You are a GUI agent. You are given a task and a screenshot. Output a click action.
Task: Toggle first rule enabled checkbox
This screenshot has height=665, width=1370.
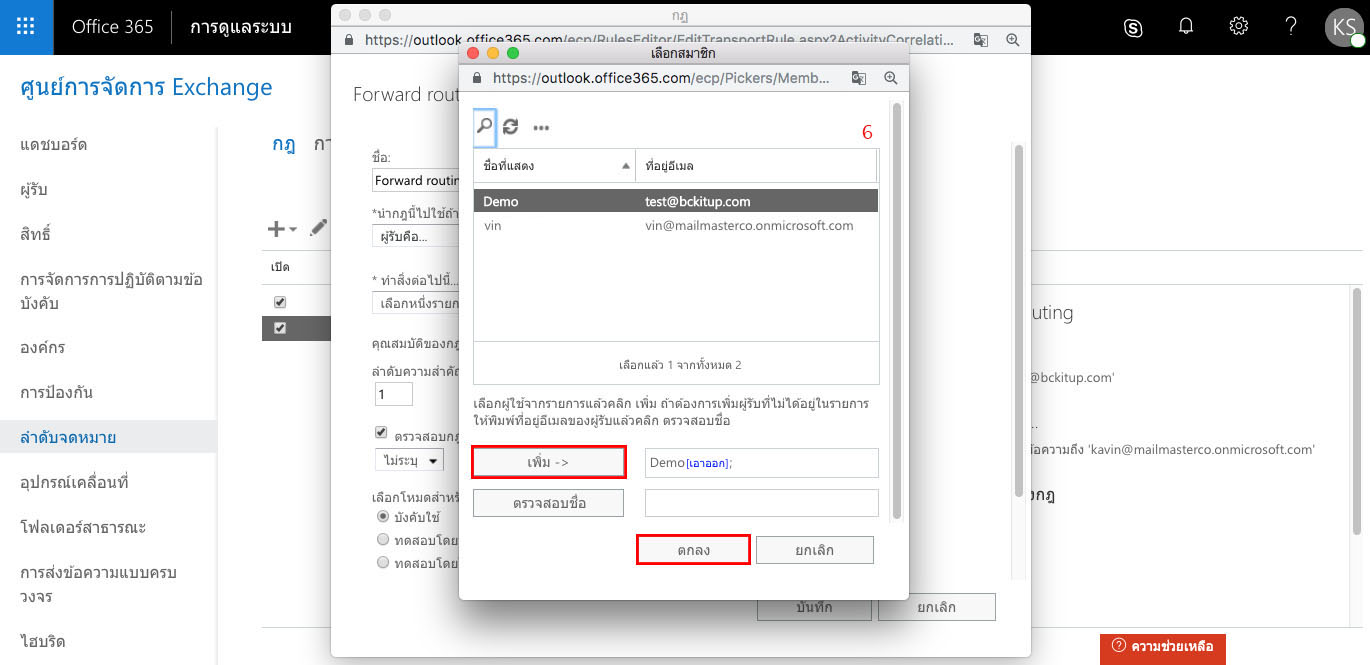pyautogui.click(x=280, y=301)
